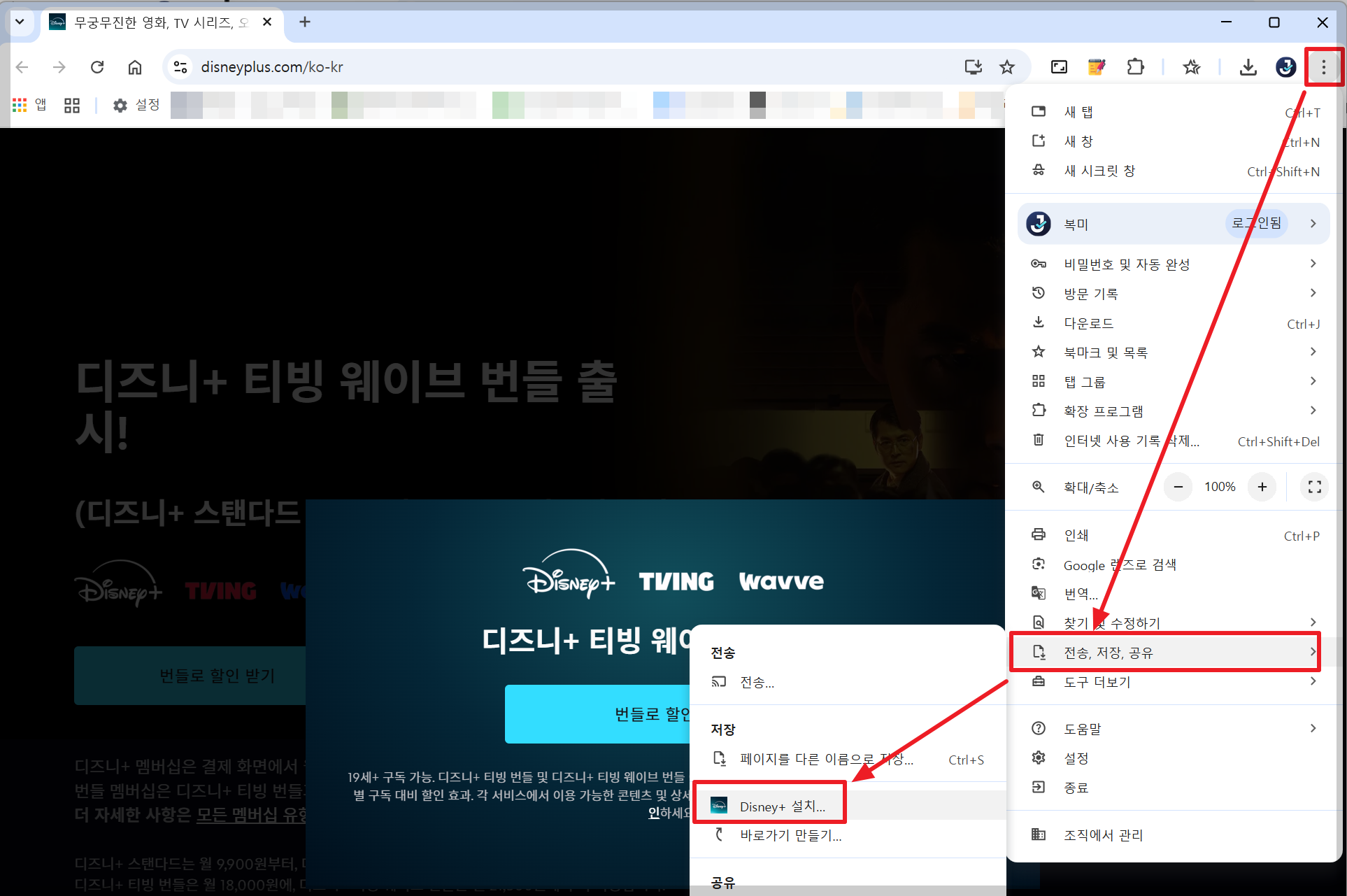Select Disney+ 설치 menu entry

pos(782,806)
